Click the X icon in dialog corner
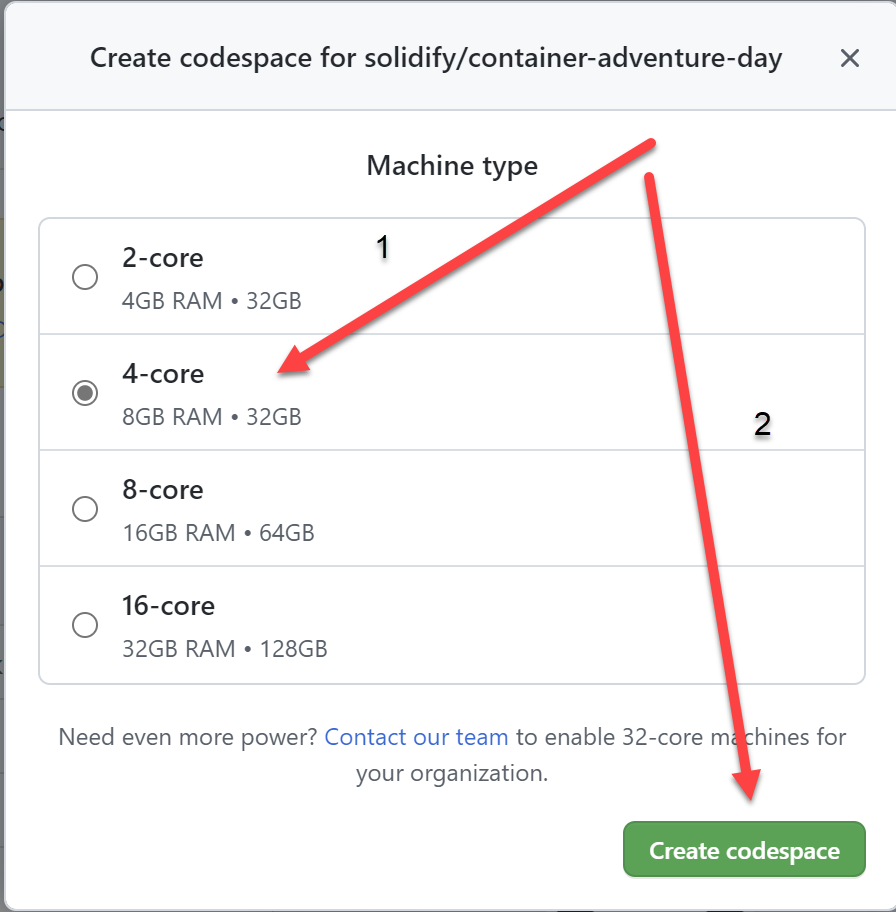 point(849,58)
